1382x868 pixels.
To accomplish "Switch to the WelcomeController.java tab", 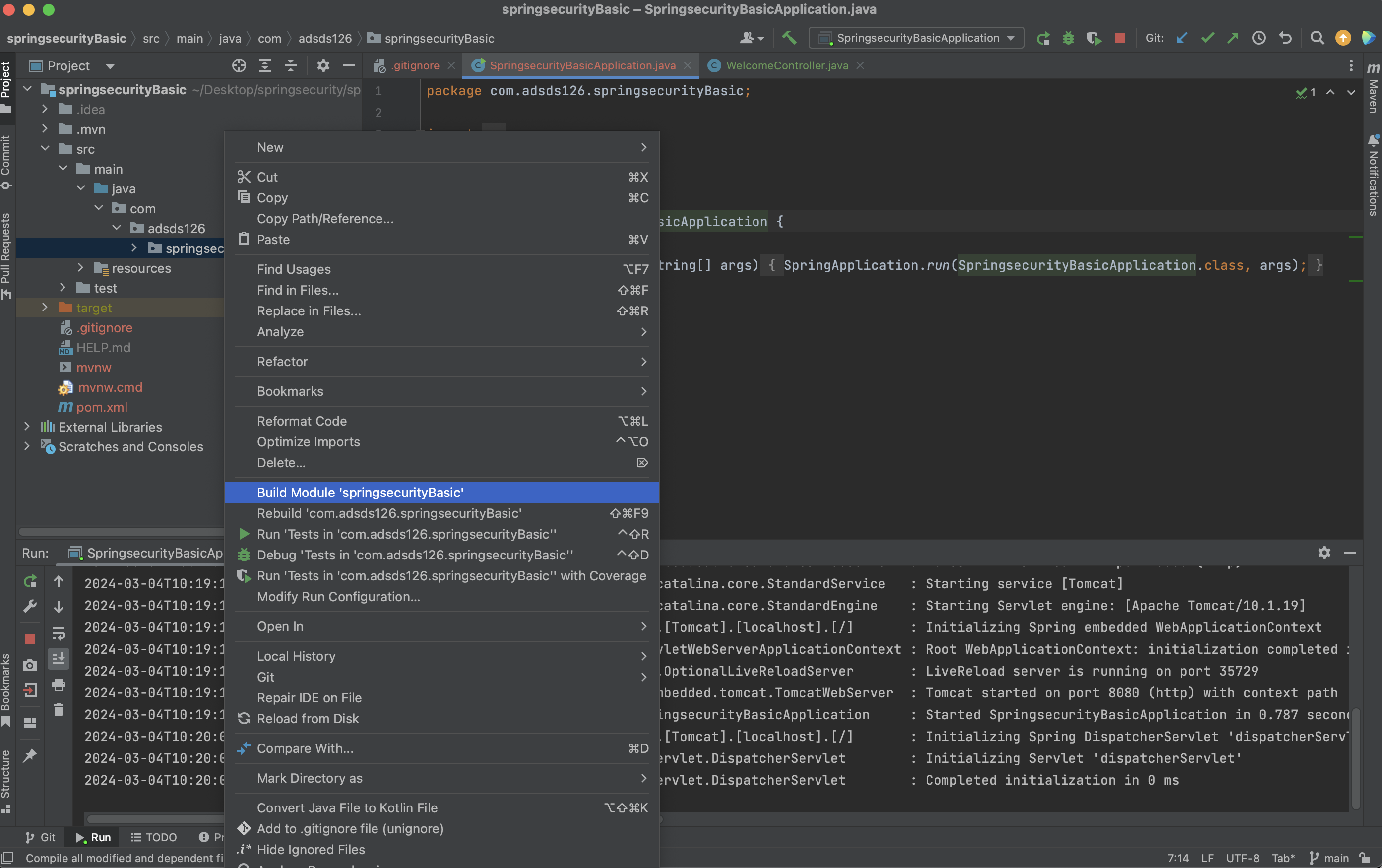I will (786, 66).
